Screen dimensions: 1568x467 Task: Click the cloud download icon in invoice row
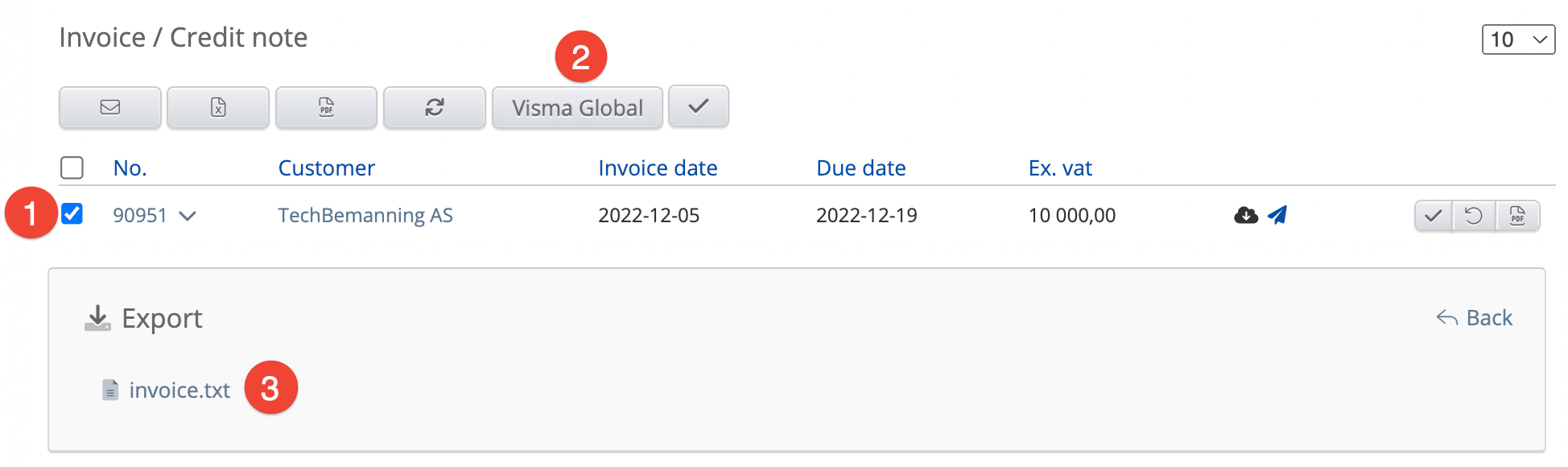[1246, 215]
